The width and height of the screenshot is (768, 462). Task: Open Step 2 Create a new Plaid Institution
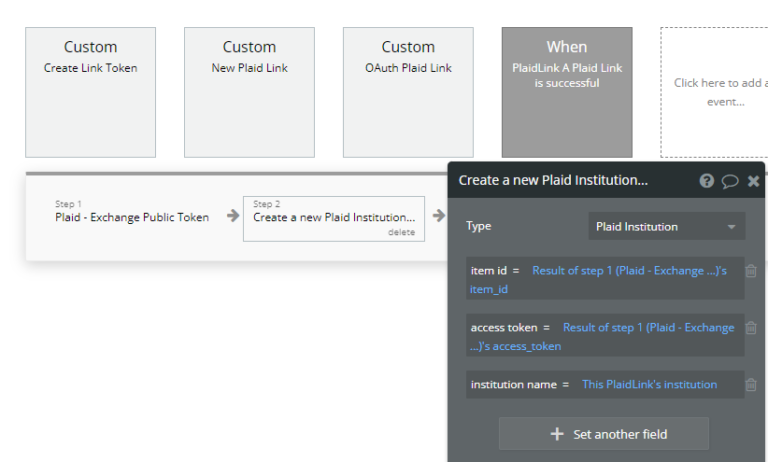334,219
